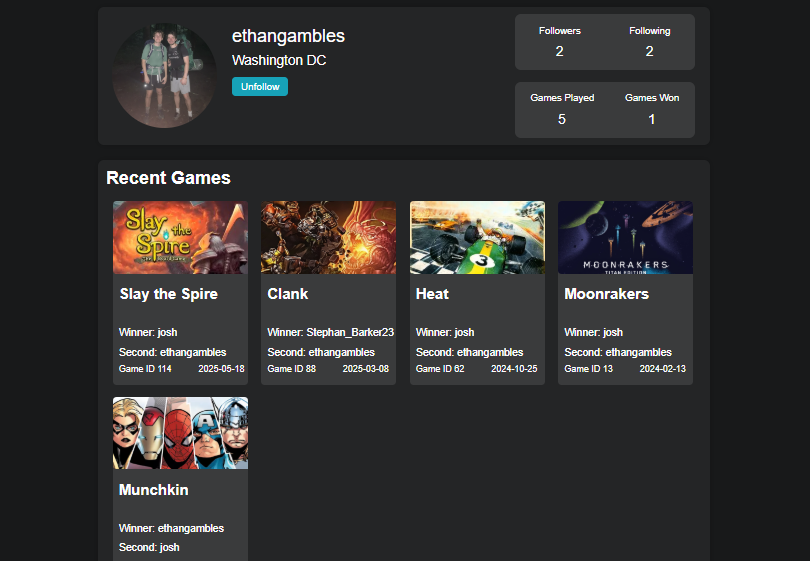Click Winner: Stephan_Barker23 on Clank card

click(331, 332)
